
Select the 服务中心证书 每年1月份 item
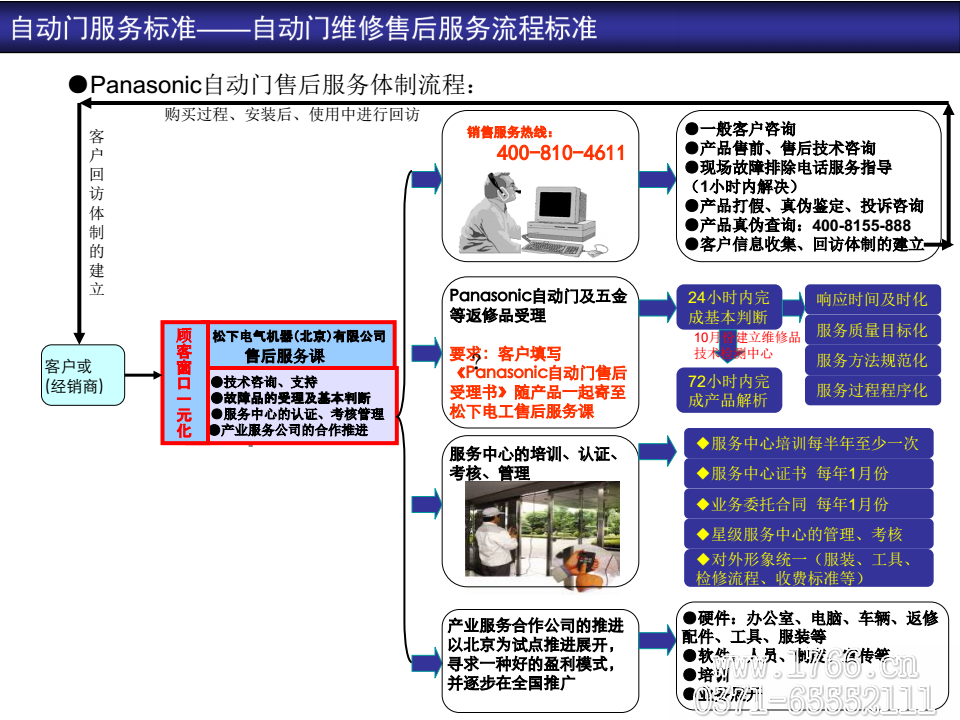(x=808, y=473)
